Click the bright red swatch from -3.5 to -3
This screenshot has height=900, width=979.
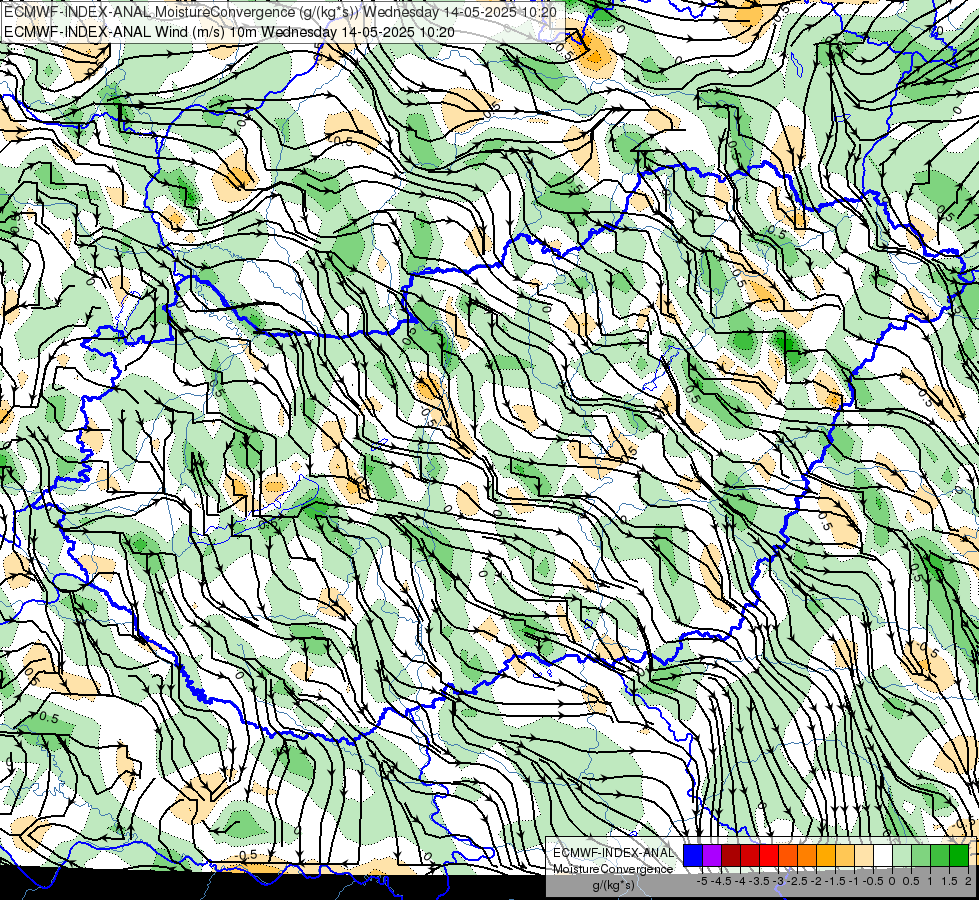pyautogui.click(x=769, y=856)
